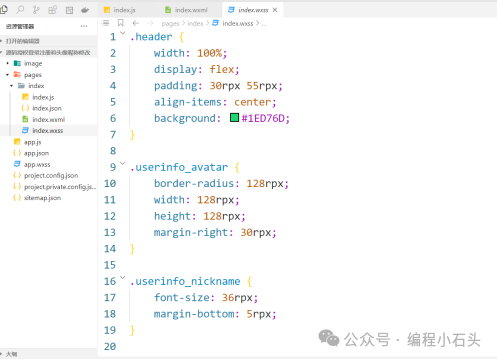
Task: Click the 'margin-right: 30rpx;' line
Action: point(215,232)
